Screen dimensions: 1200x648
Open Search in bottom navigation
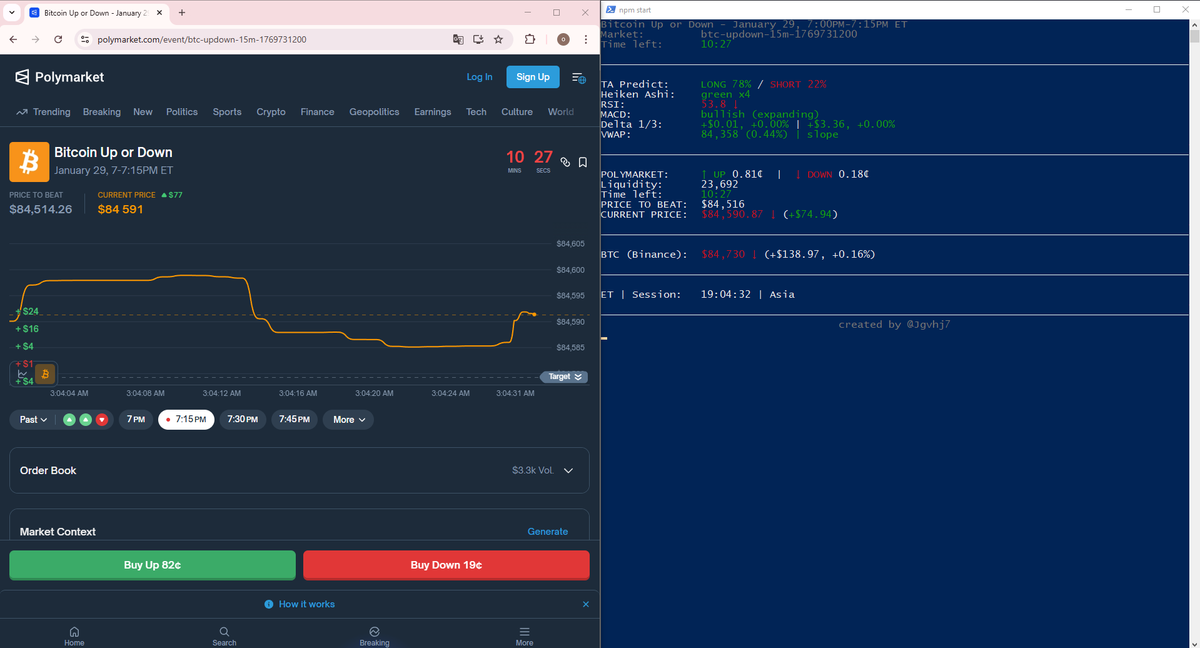[224, 636]
